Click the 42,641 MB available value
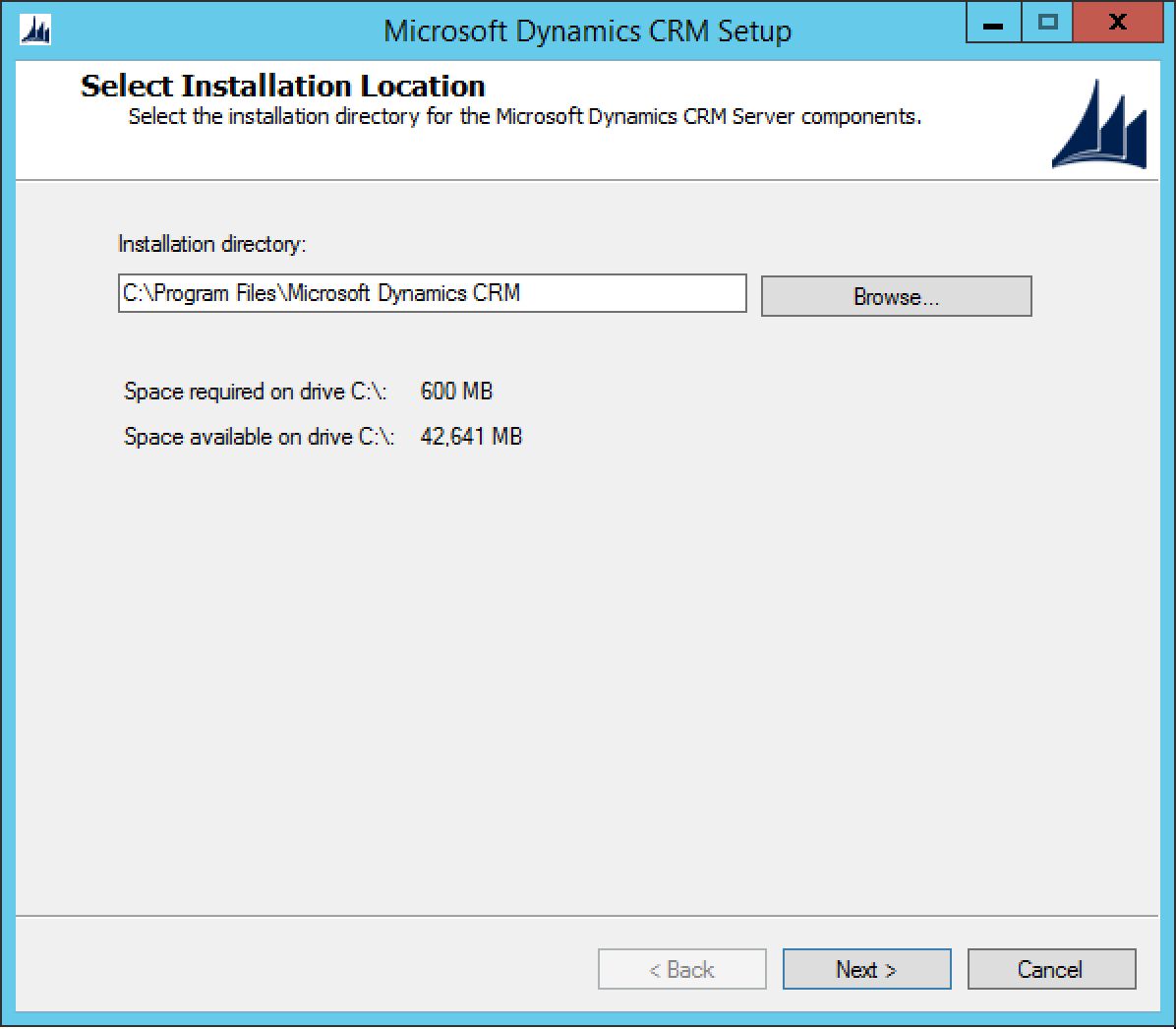Viewport: 1176px width, 1029px height. point(471,436)
